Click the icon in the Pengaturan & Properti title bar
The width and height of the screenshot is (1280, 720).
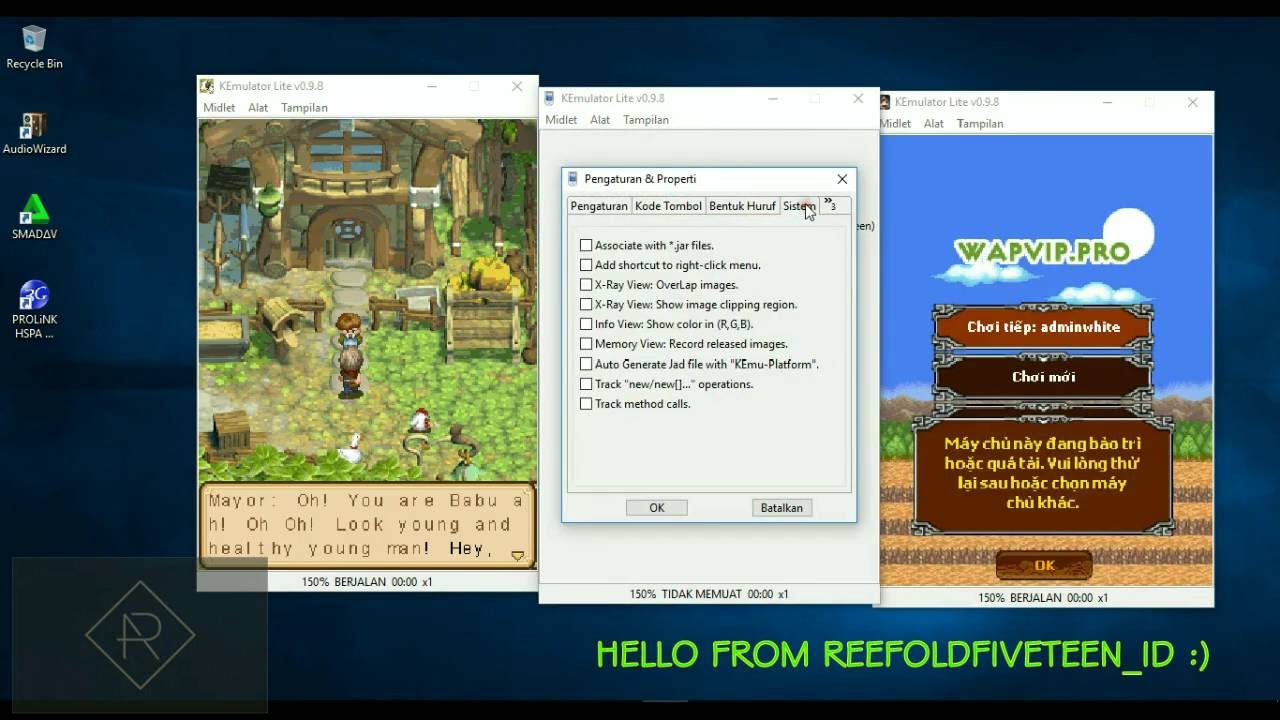(x=573, y=179)
